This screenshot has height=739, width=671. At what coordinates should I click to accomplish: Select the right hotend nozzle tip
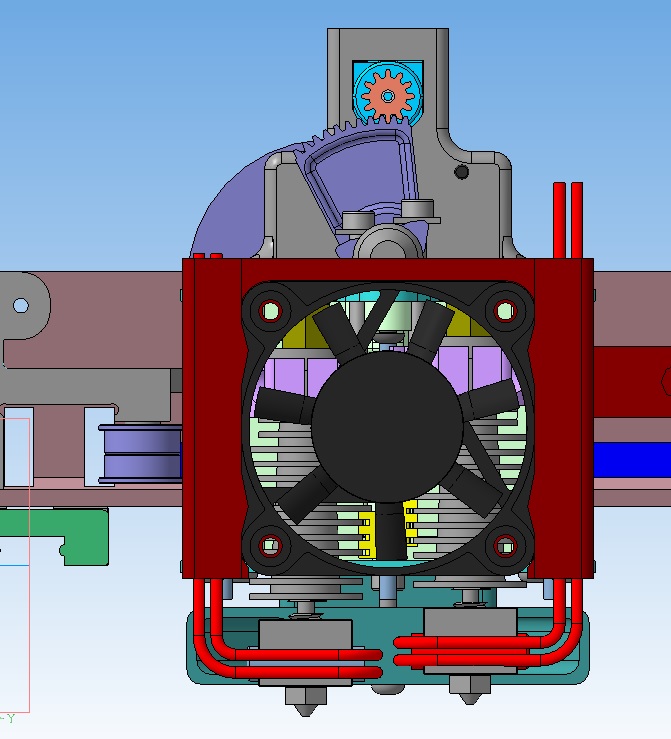pos(469,690)
